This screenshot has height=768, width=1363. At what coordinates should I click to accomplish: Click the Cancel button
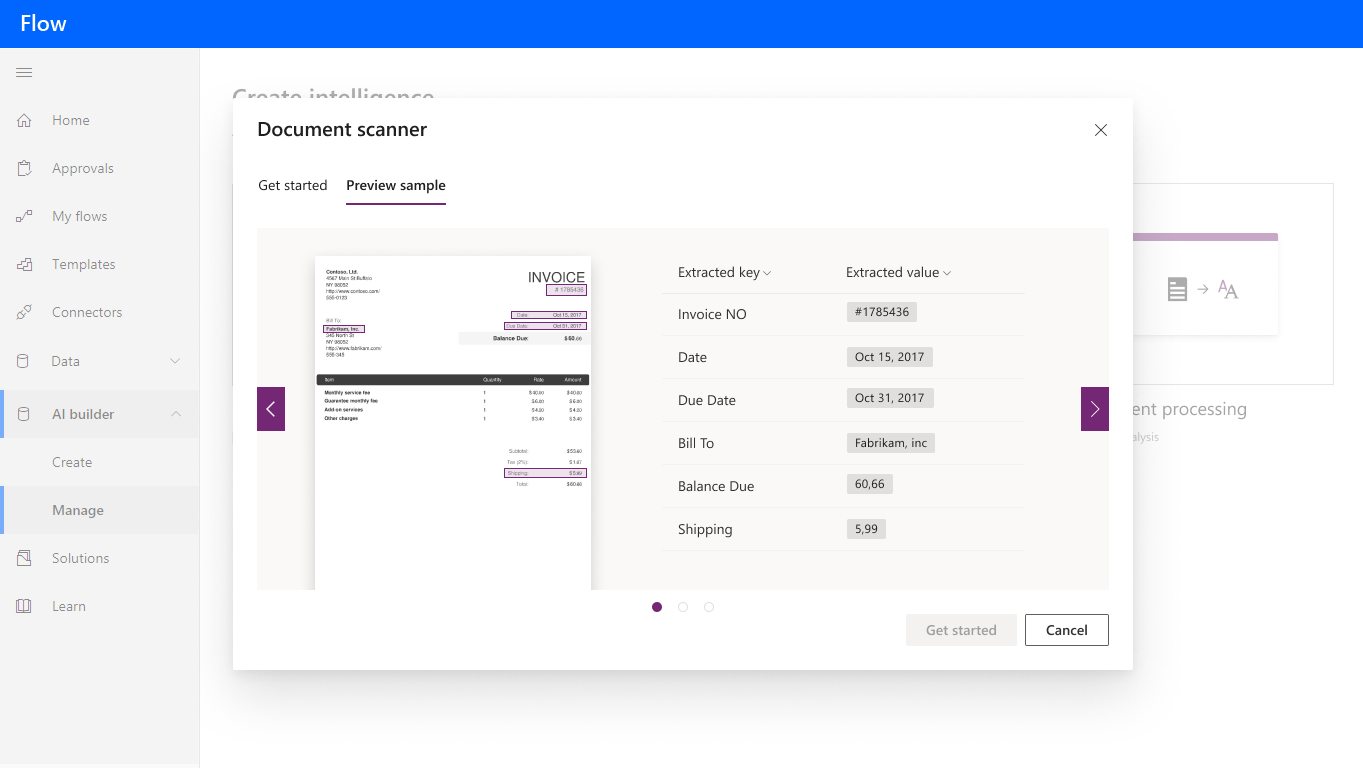click(1066, 629)
